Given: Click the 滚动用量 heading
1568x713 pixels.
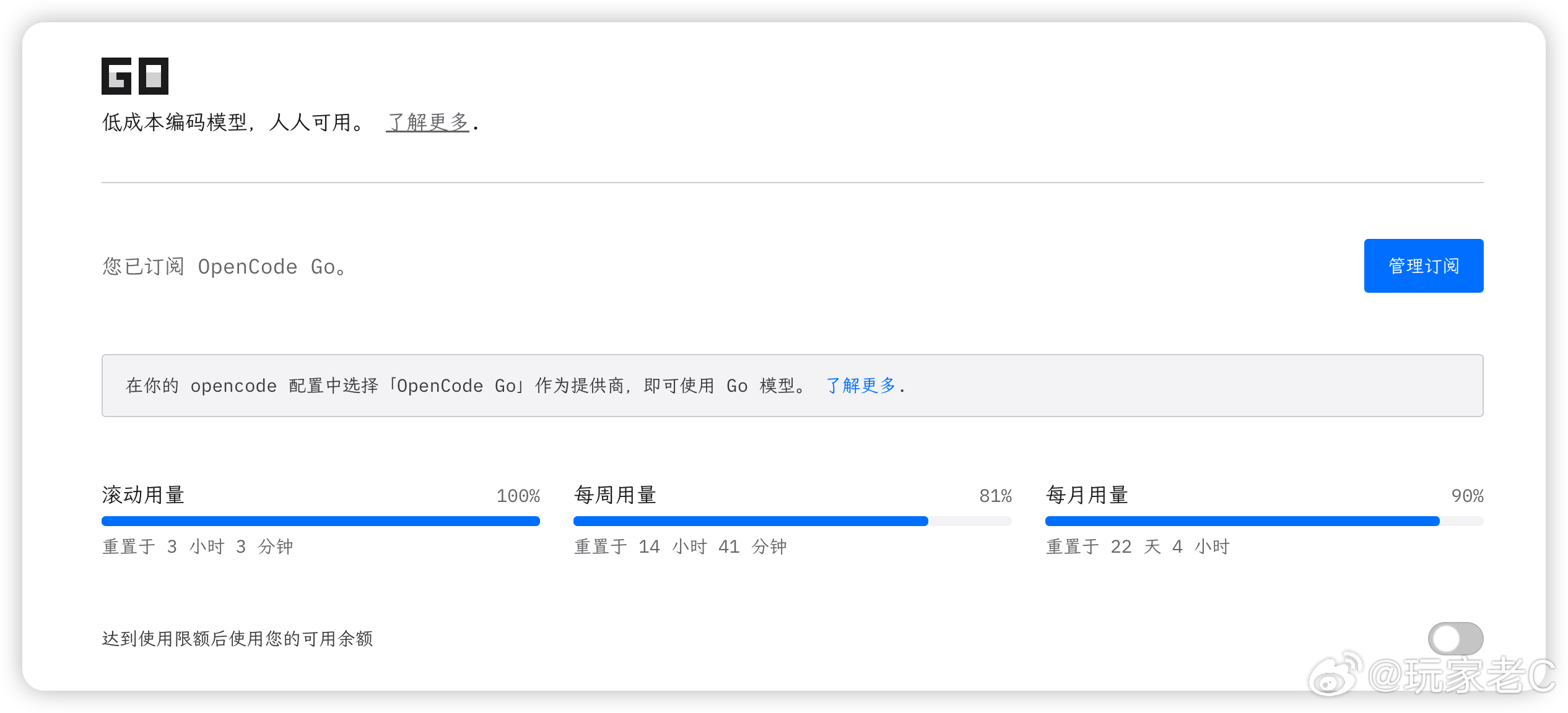Looking at the screenshot, I should 143,495.
